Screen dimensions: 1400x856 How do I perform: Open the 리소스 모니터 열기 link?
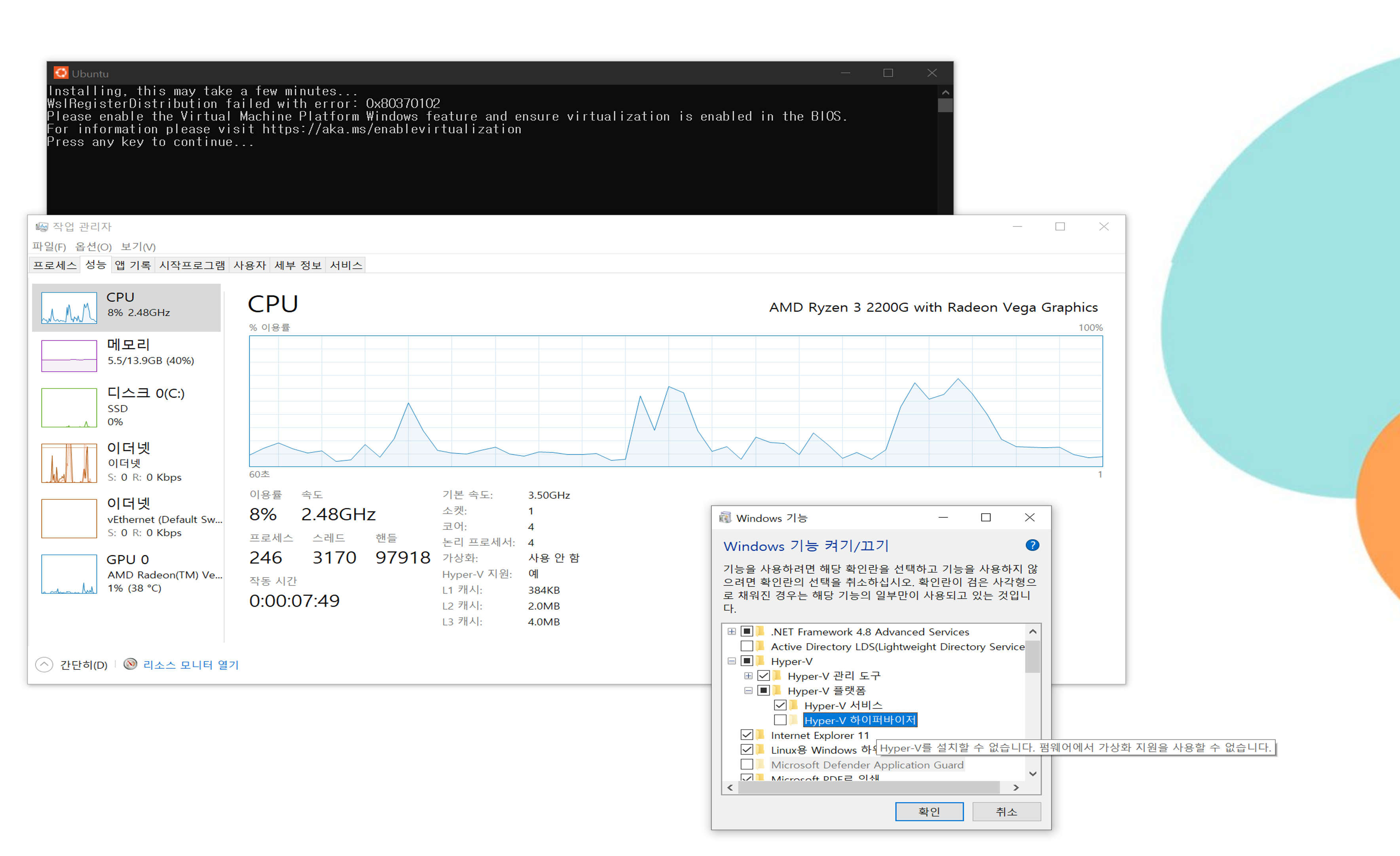click(x=191, y=664)
